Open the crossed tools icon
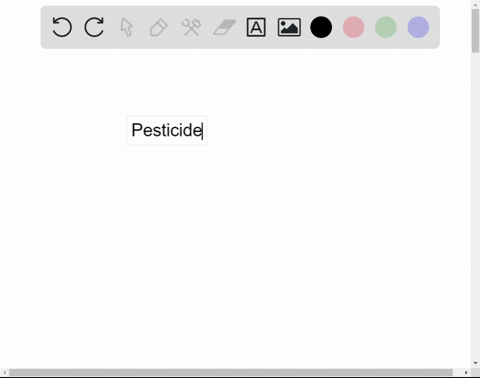Image resolution: width=480 pixels, height=378 pixels. point(191,27)
